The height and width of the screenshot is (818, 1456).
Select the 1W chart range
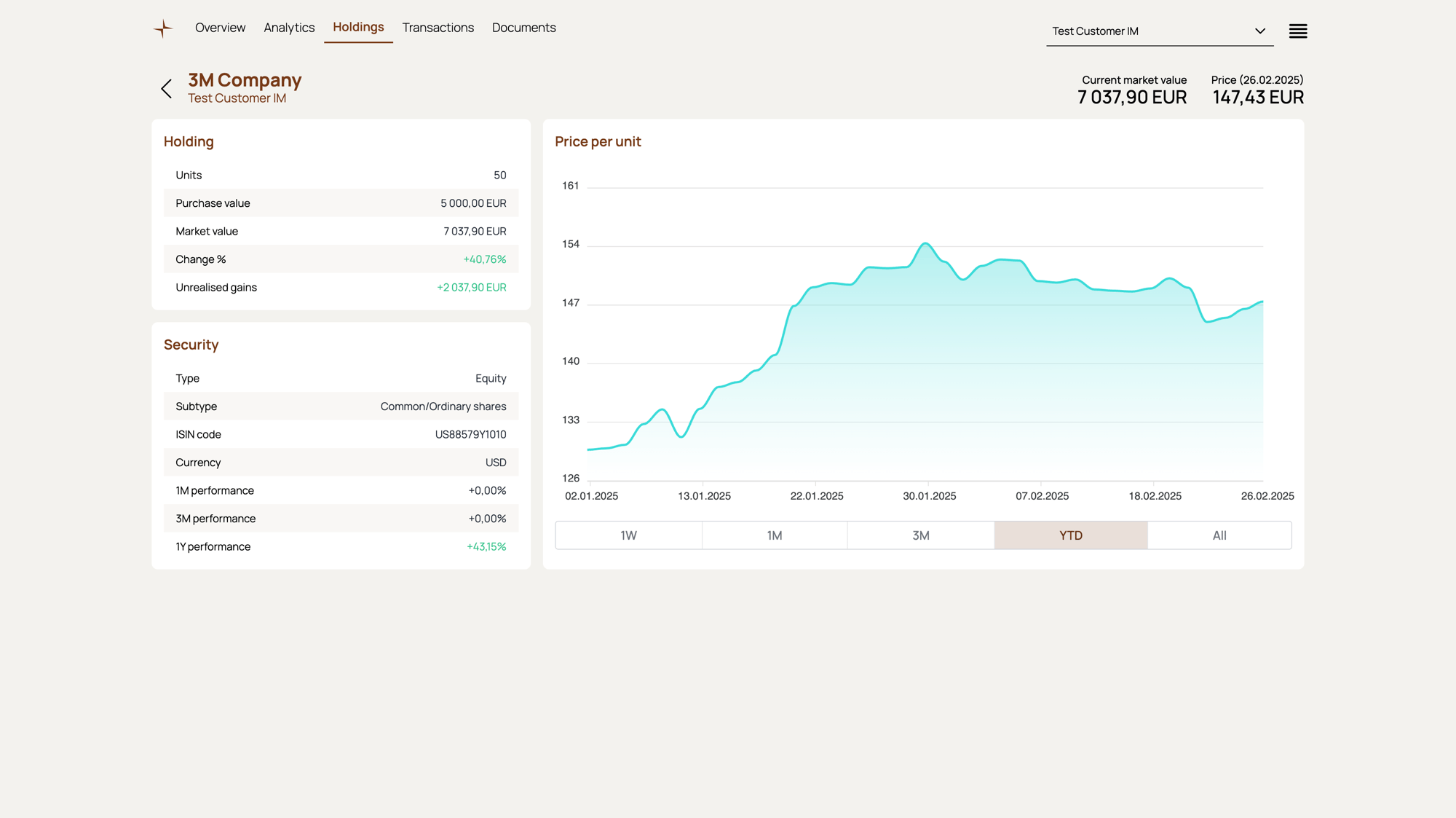pos(628,535)
